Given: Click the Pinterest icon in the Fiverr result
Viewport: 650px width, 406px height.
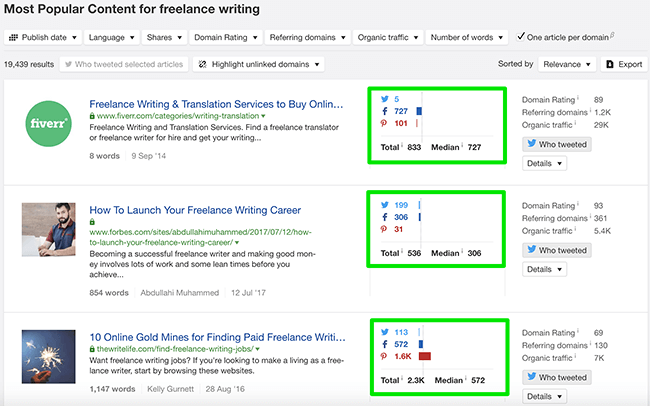Looking at the screenshot, I should click(385, 123).
